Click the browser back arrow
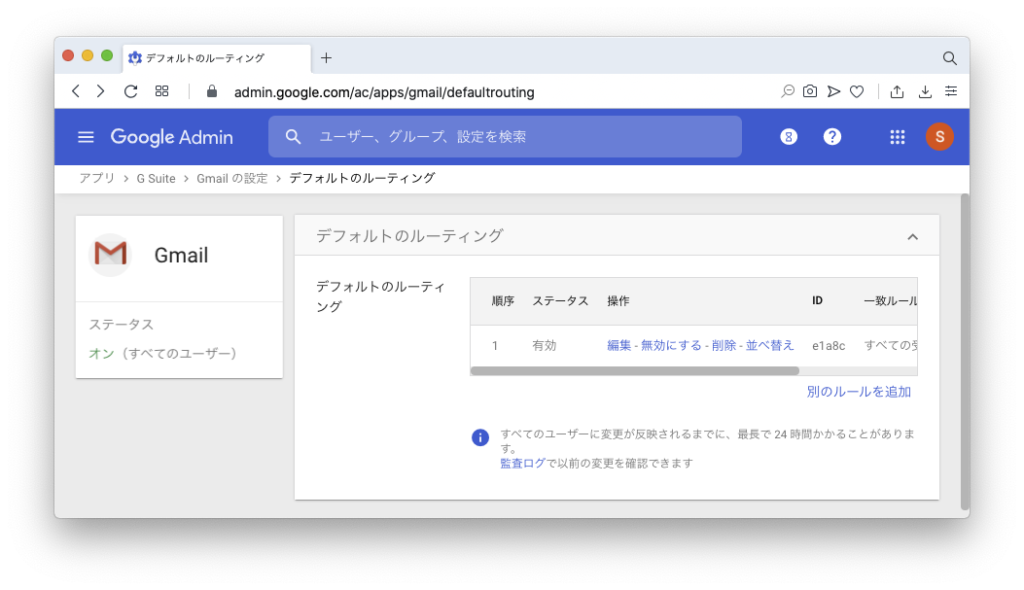The width and height of the screenshot is (1024, 590). 76,91
